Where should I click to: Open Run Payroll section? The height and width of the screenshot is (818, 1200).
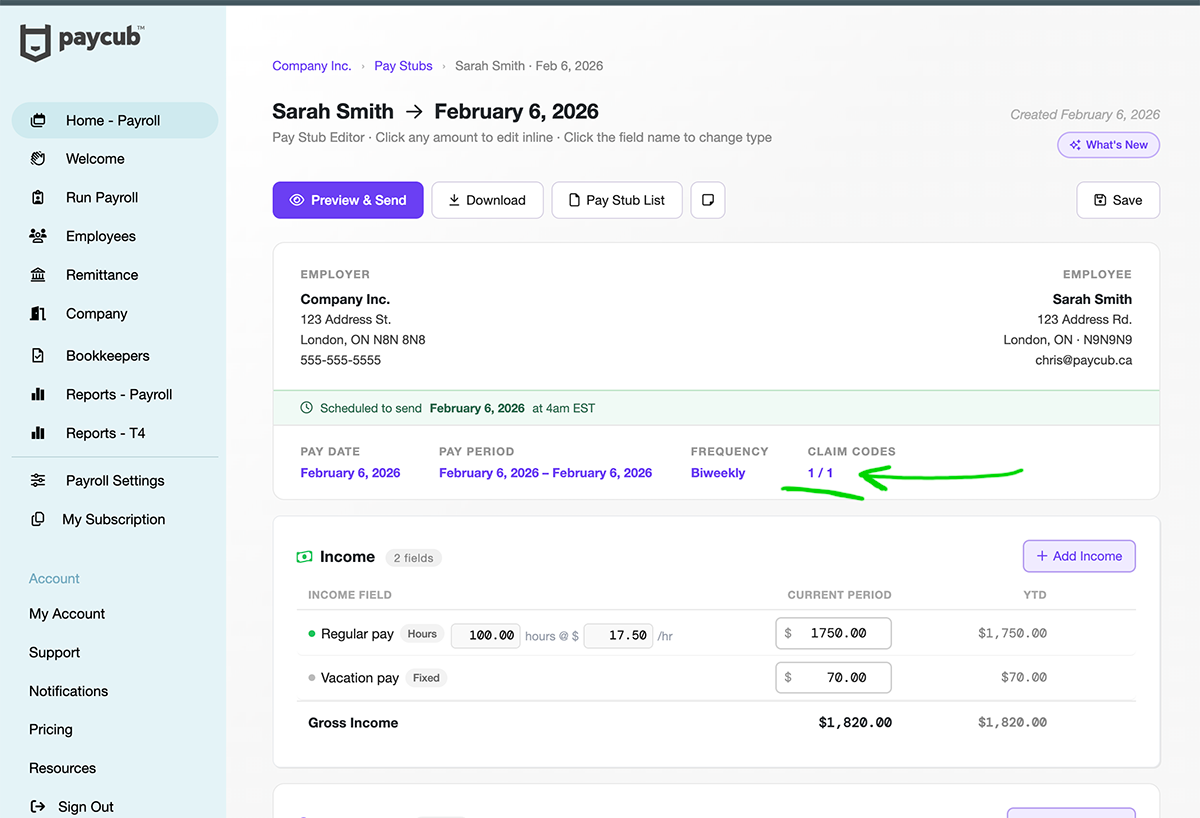tap(102, 198)
